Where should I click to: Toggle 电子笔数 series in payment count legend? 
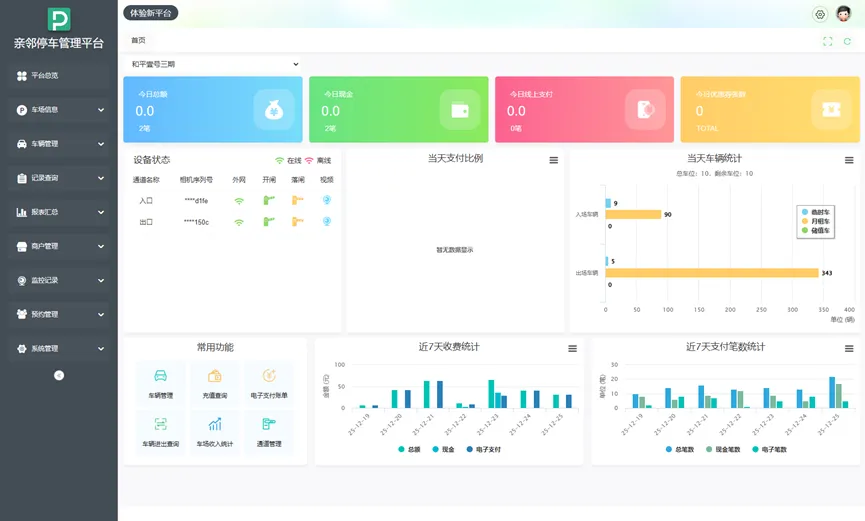pos(770,449)
